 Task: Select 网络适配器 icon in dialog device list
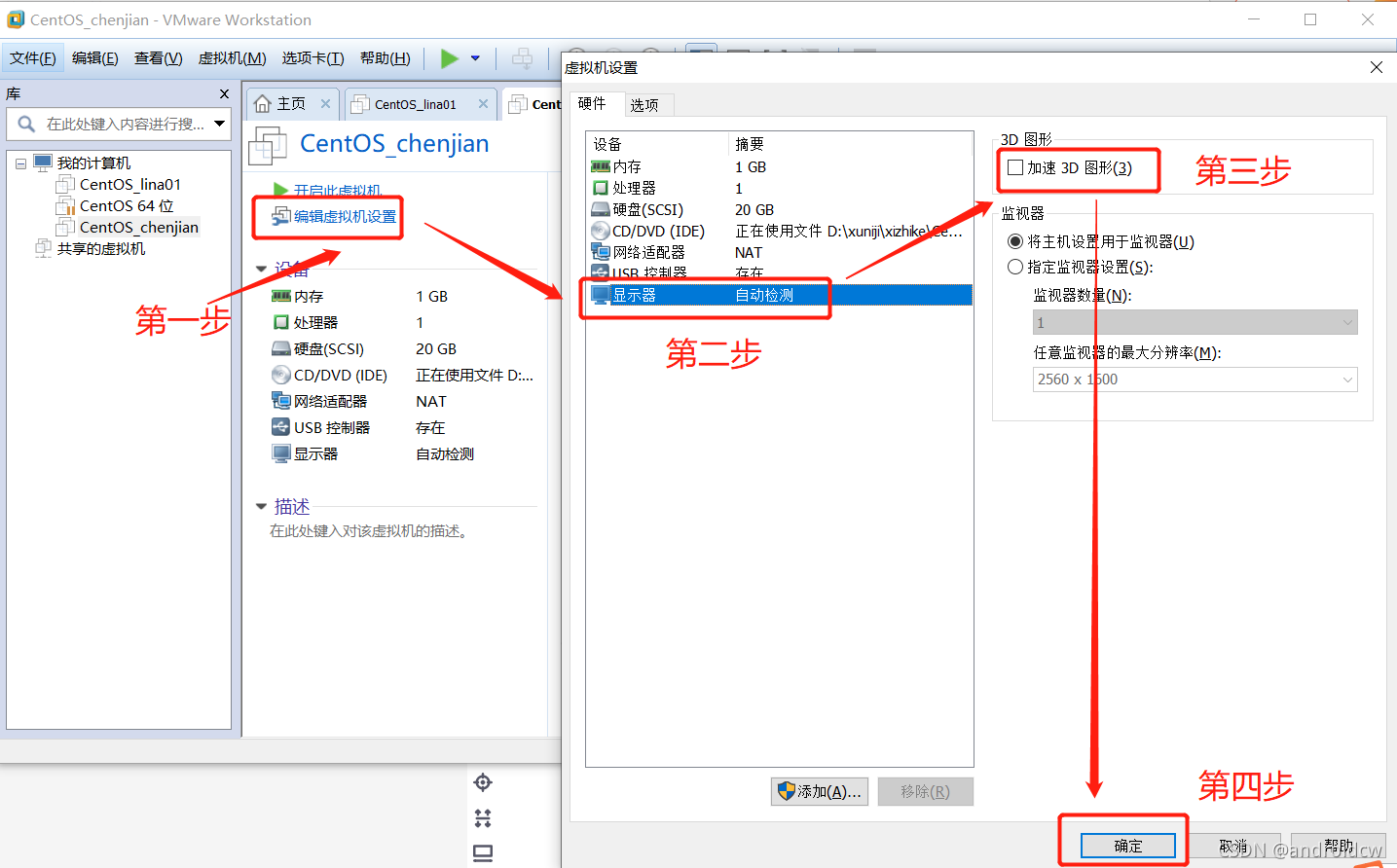(x=601, y=252)
